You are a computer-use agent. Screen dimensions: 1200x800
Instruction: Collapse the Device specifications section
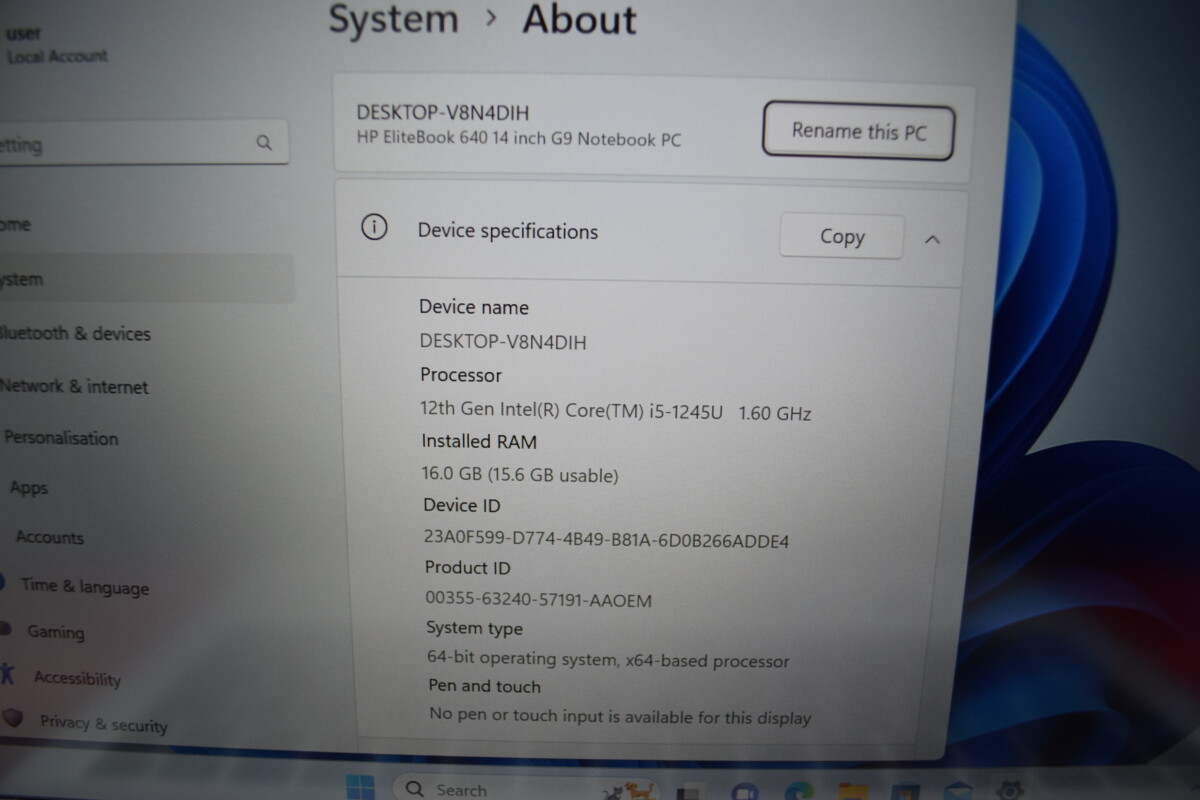click(x=932, y=240)
